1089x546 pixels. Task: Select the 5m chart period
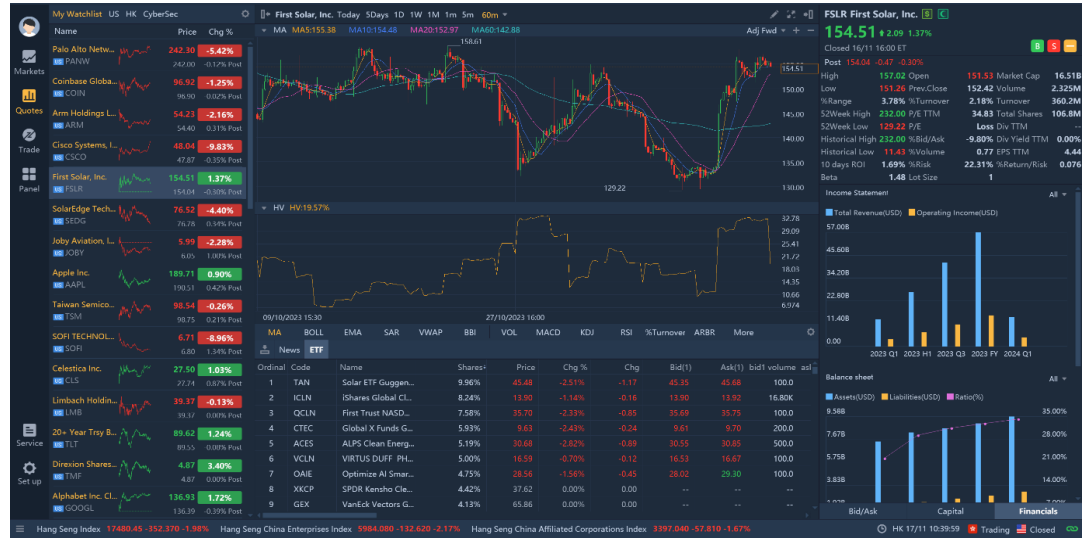pyautogui.click(x=468, y=15)
